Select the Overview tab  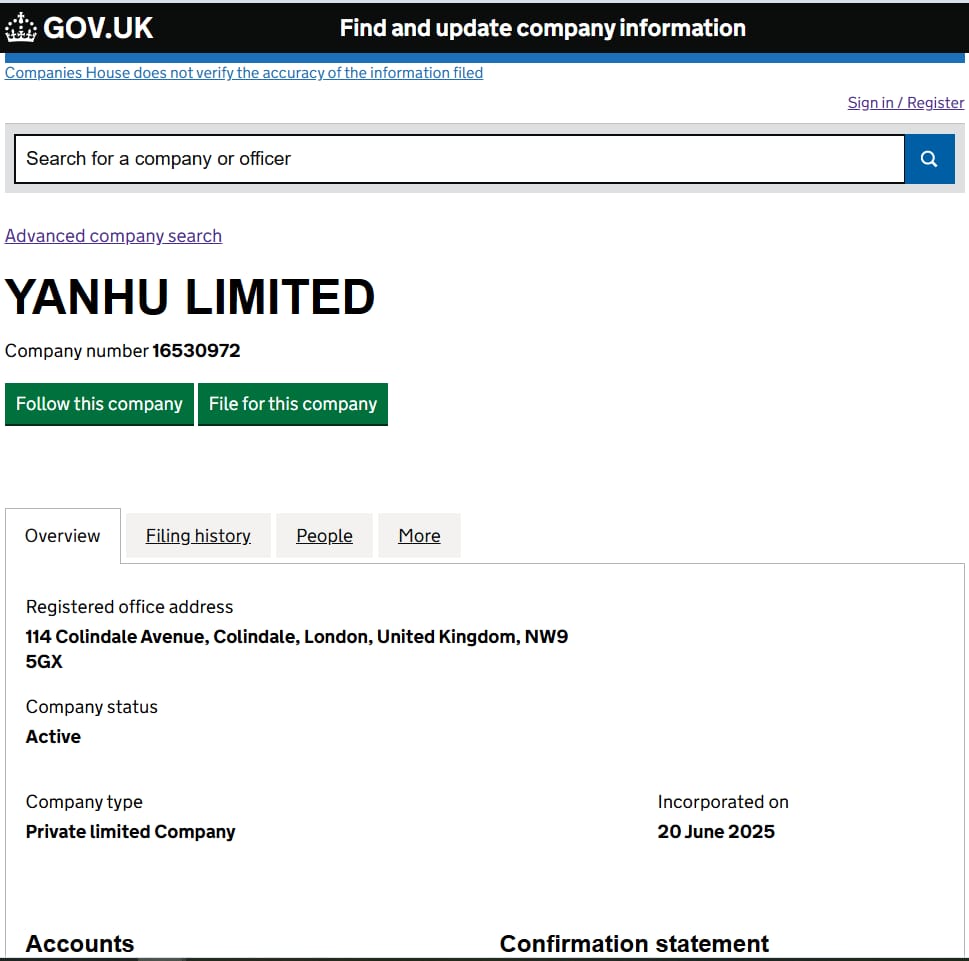tap(62, 536)
